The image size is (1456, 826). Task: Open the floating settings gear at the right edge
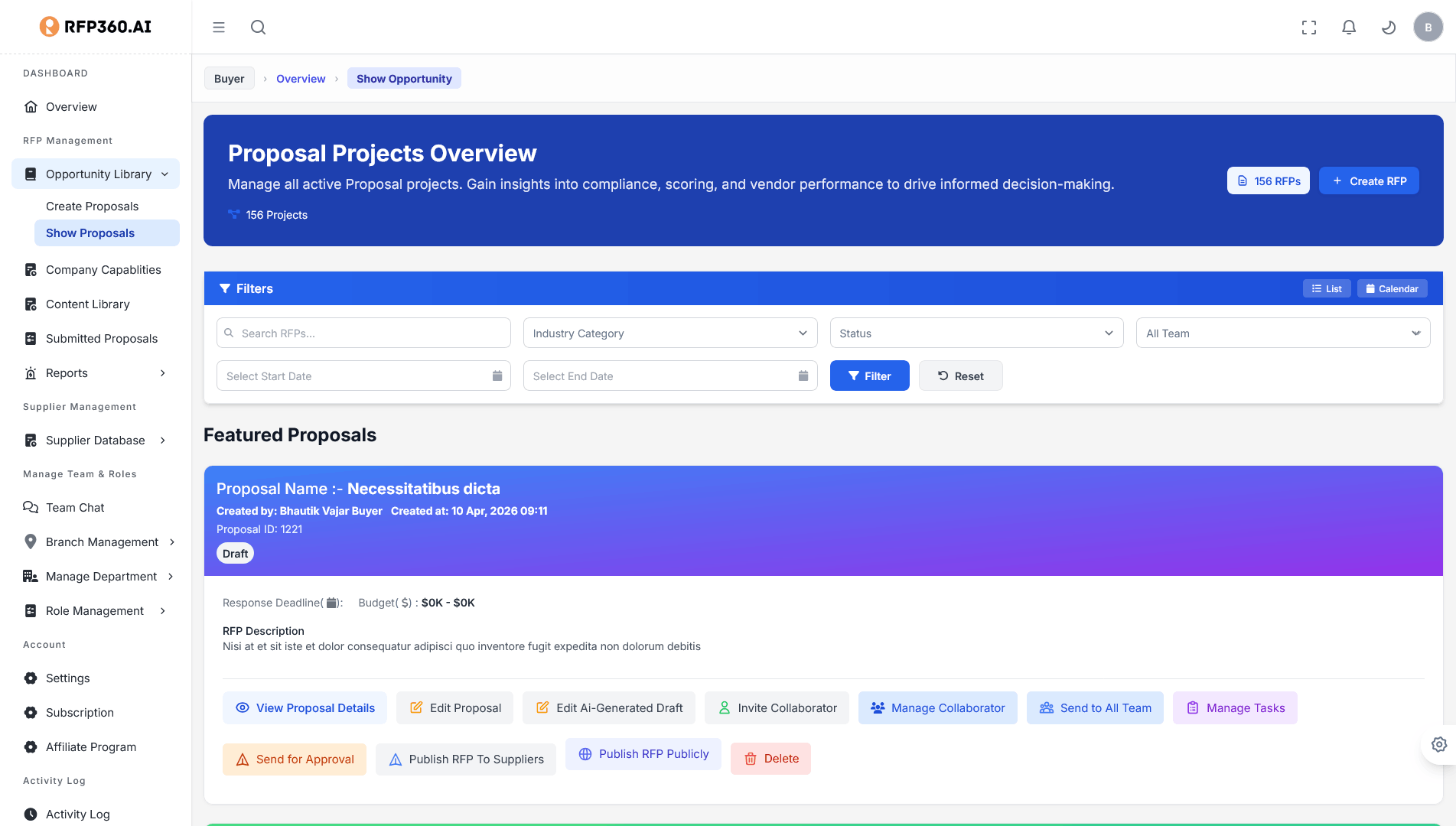tap(1439, 744)
